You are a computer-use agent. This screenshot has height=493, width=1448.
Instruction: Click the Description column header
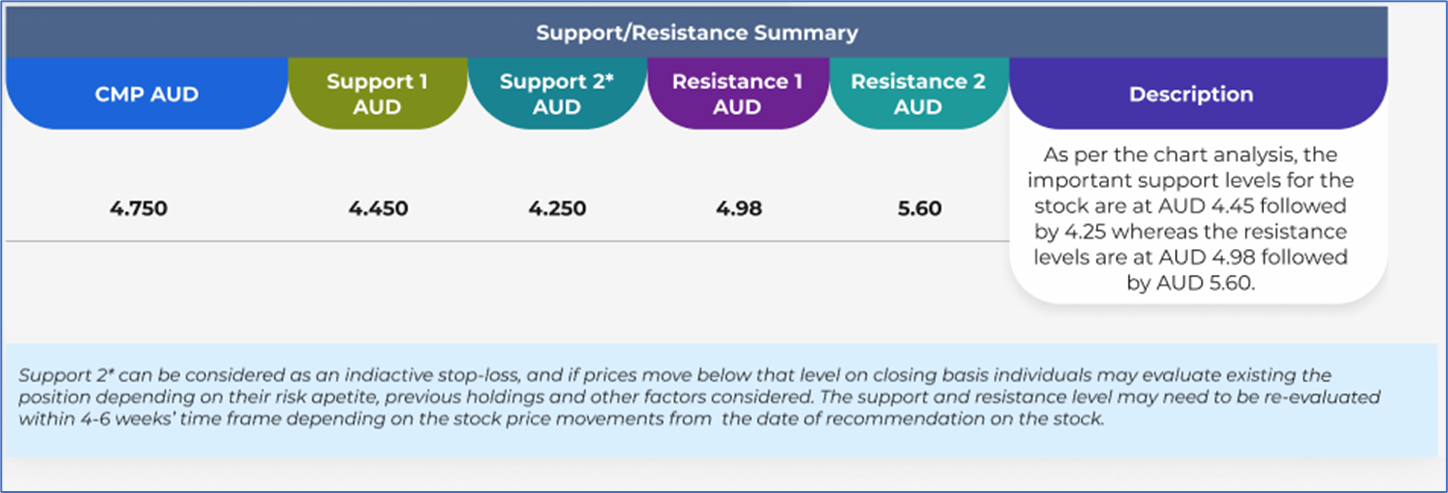point(1190,95)
